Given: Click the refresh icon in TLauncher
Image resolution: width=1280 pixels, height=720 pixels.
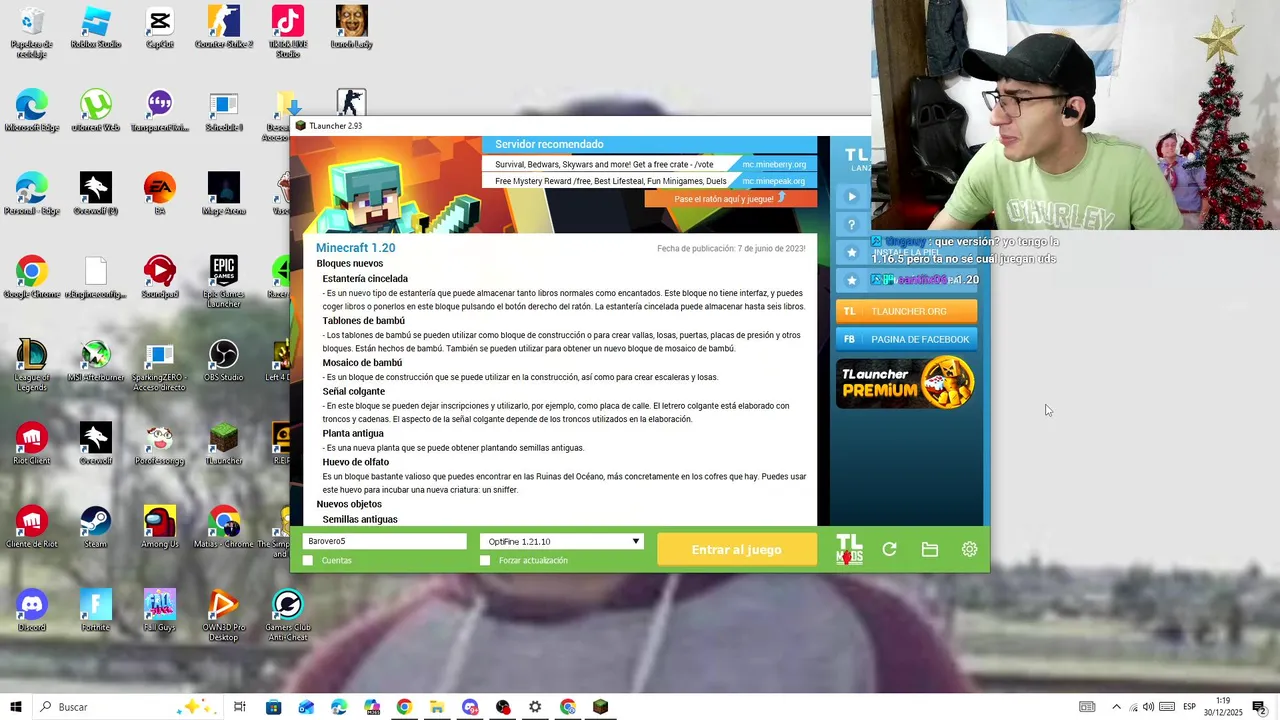Looking at the screenshot, I should coord(889,549).
